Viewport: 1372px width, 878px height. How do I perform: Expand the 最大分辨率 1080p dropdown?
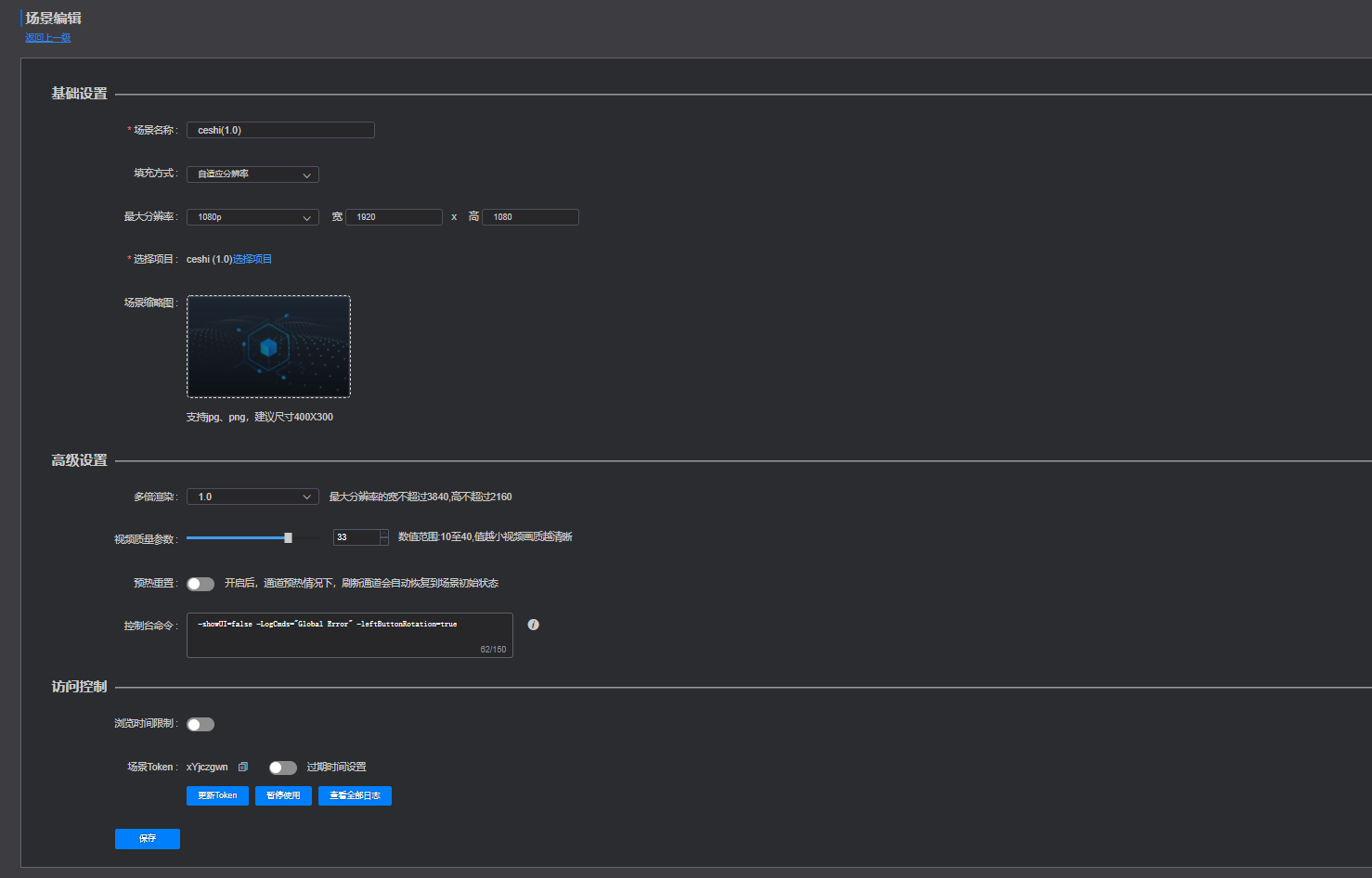click(252, 217)
